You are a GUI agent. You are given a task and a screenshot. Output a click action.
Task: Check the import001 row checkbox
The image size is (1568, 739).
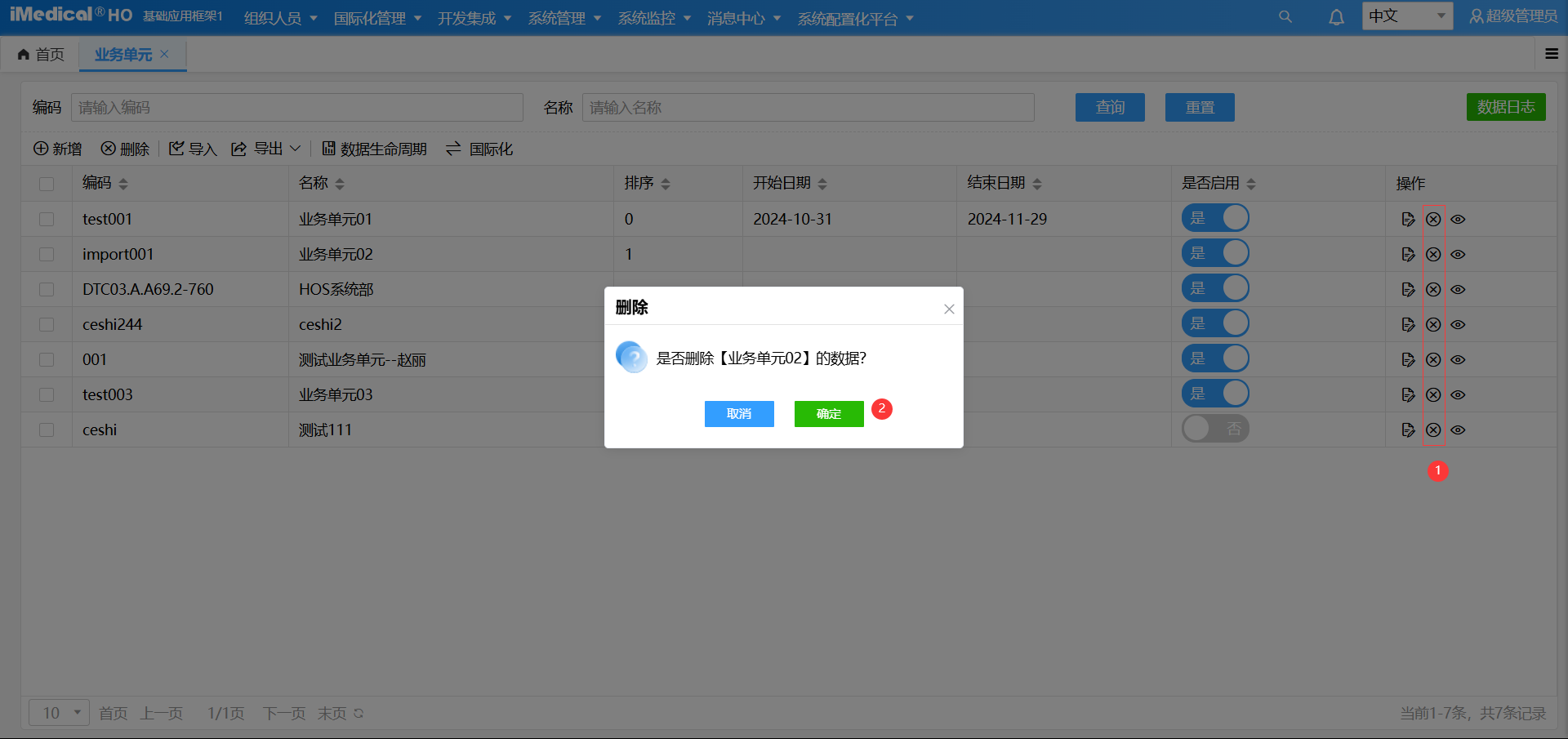[x=47, y=254]
